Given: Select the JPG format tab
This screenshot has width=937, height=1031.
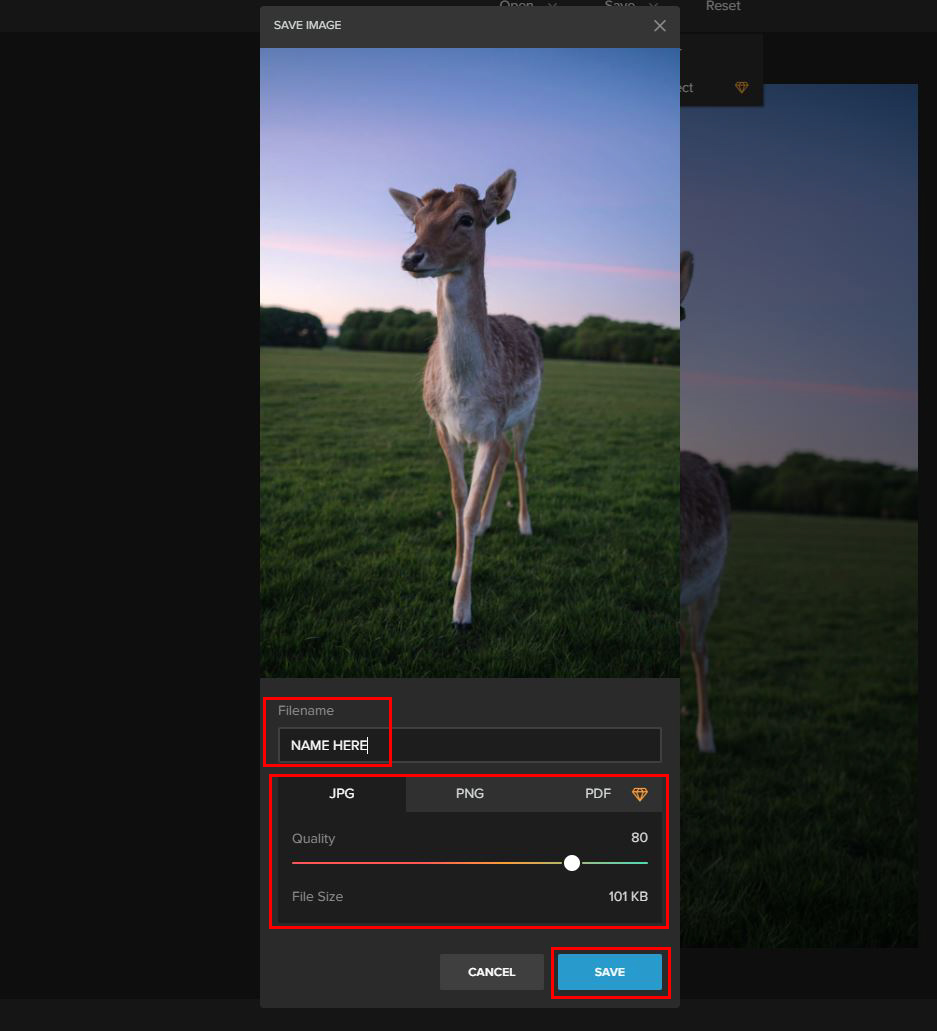Looking at the screenshot, I should pos(342,794).
